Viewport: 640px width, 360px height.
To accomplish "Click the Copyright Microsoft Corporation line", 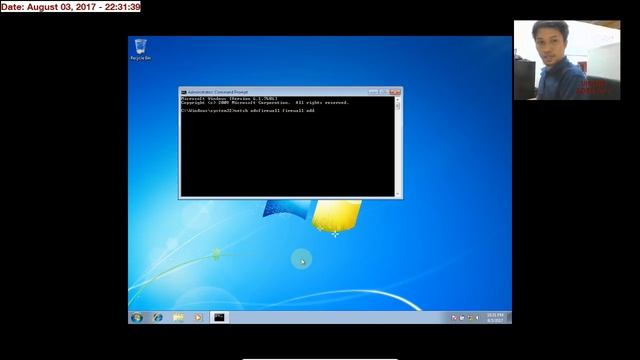I will coord(265,103).
